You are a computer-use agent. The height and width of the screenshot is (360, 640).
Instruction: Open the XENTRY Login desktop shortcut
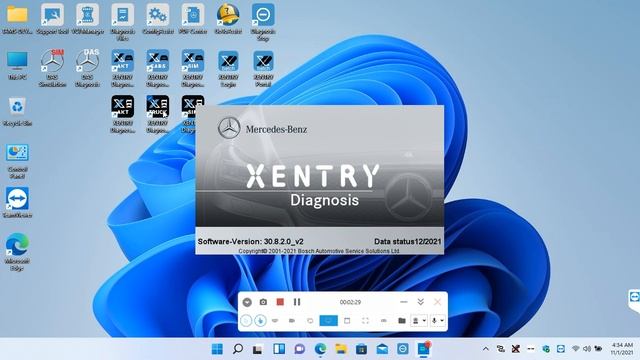click(x=228, y=68)
